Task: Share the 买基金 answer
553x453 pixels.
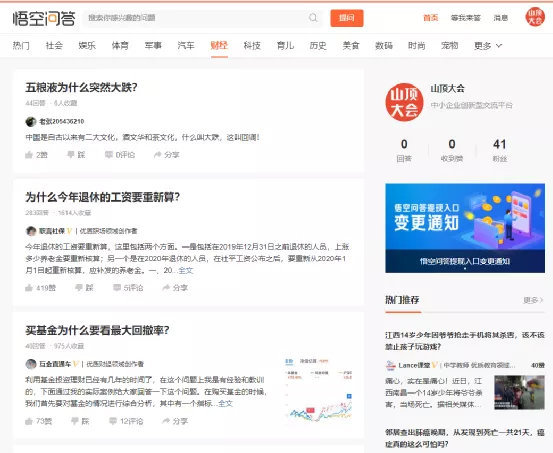Action: click(x=175, y=421)
